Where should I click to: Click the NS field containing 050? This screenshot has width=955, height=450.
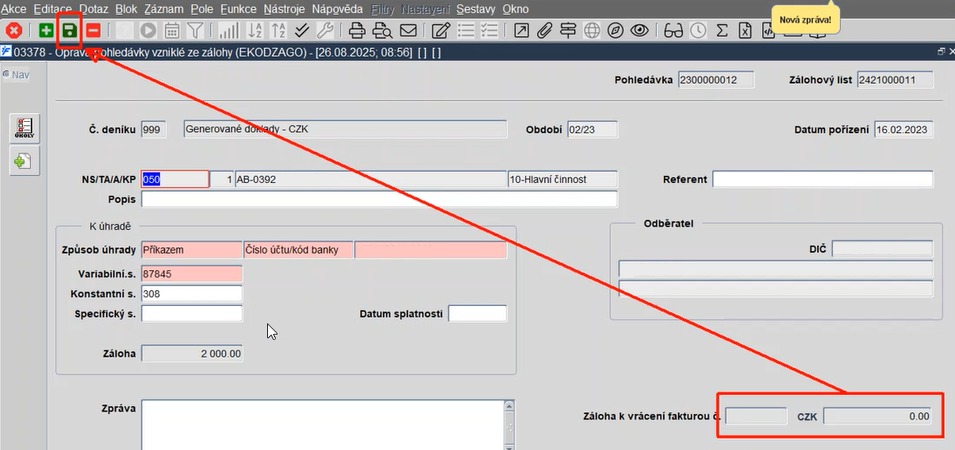(175, 179)
